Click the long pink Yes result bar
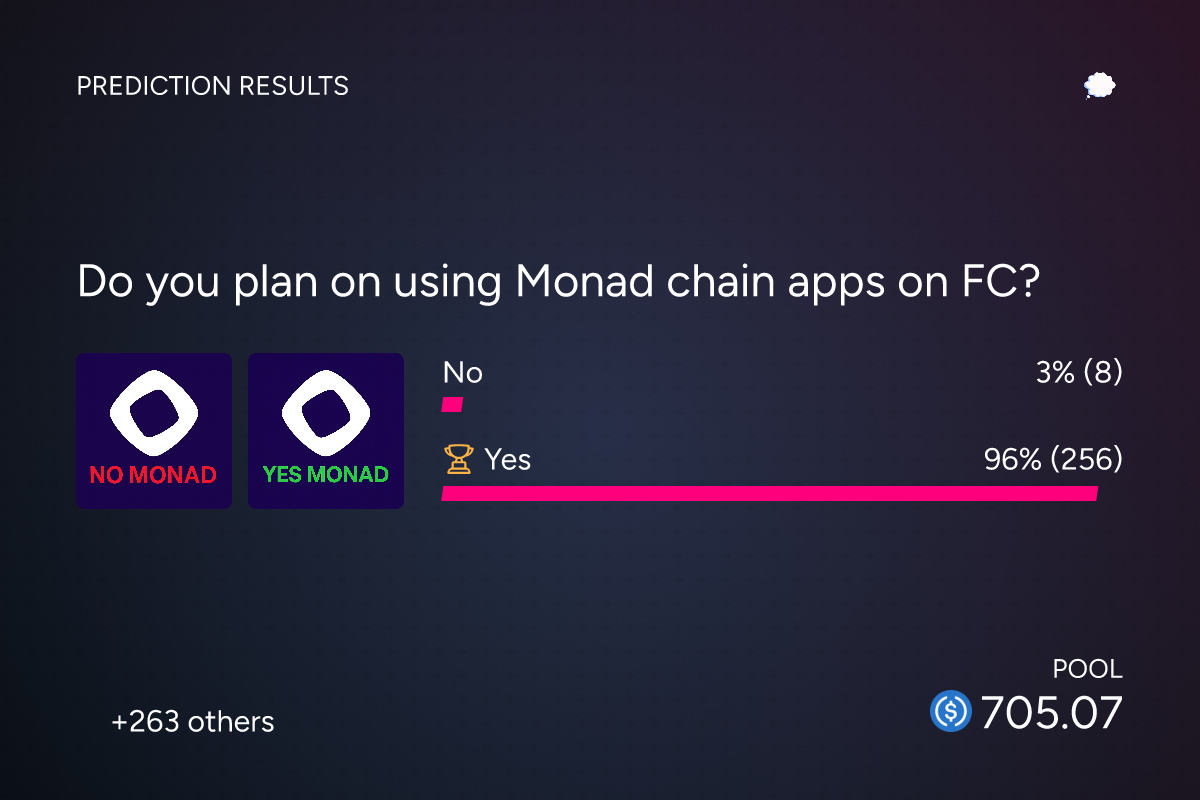Viewport: 1200px width, 800px height. [x=770, y=493]
